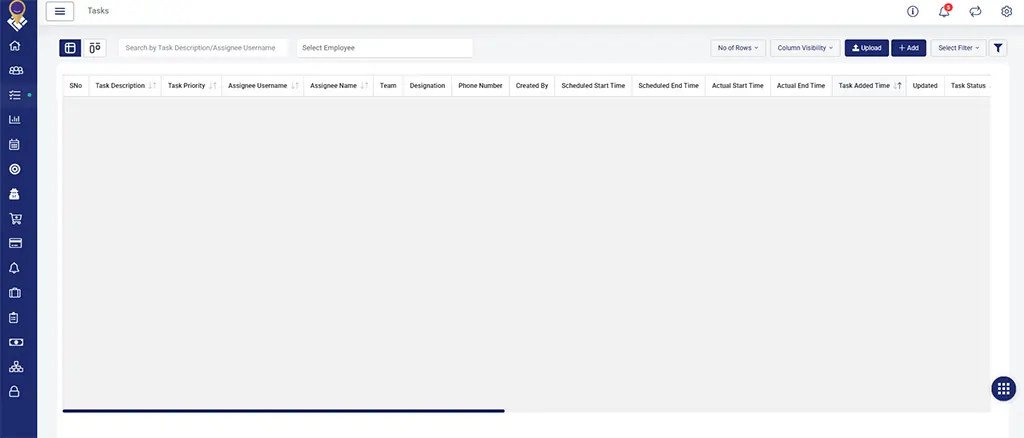Image resolution: width=1024 pixels, height=438 pixels.
Task: Open the padlock icon in sidebar
Action: tap(14, 392)
